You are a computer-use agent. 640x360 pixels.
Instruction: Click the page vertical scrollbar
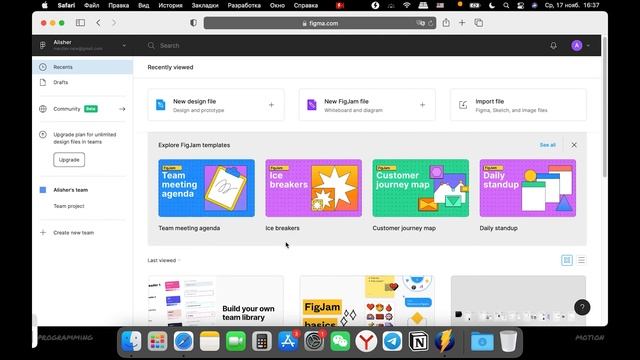point(604,107)
